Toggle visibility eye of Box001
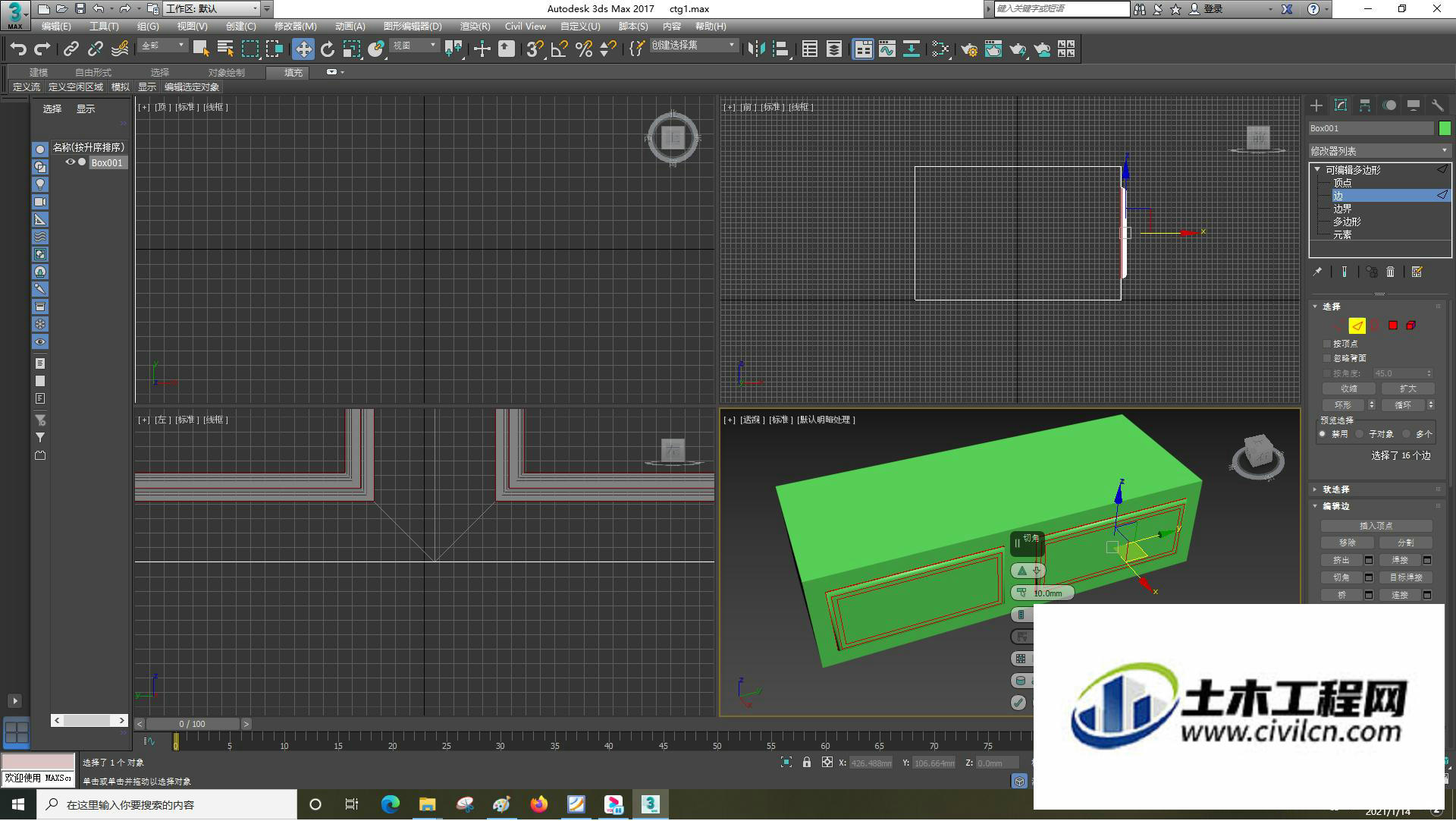This screenshot has height=821, width=1456. [71, 162]
